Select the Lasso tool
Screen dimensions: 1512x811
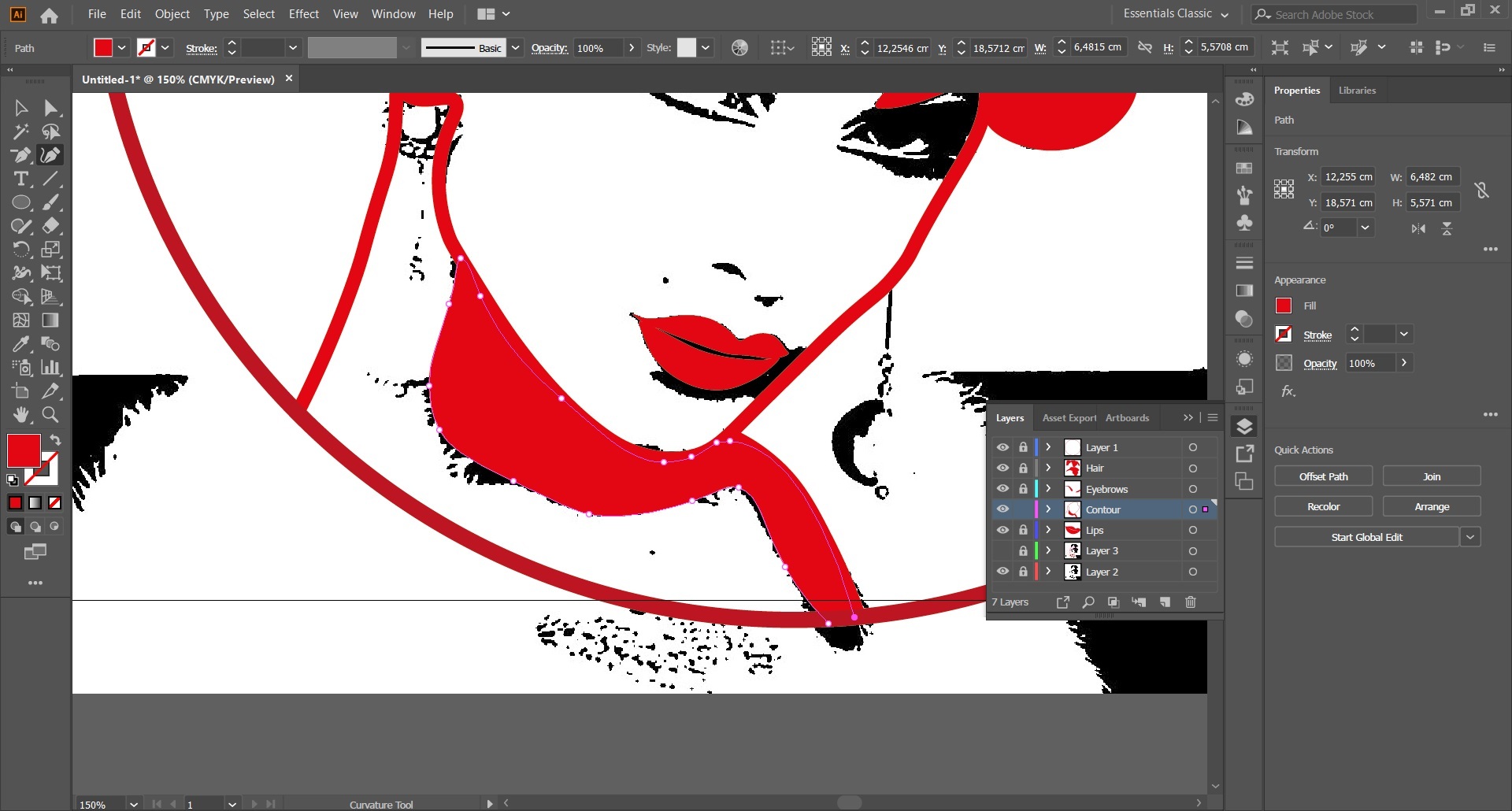pyautogui.click(x=51, y=131)
